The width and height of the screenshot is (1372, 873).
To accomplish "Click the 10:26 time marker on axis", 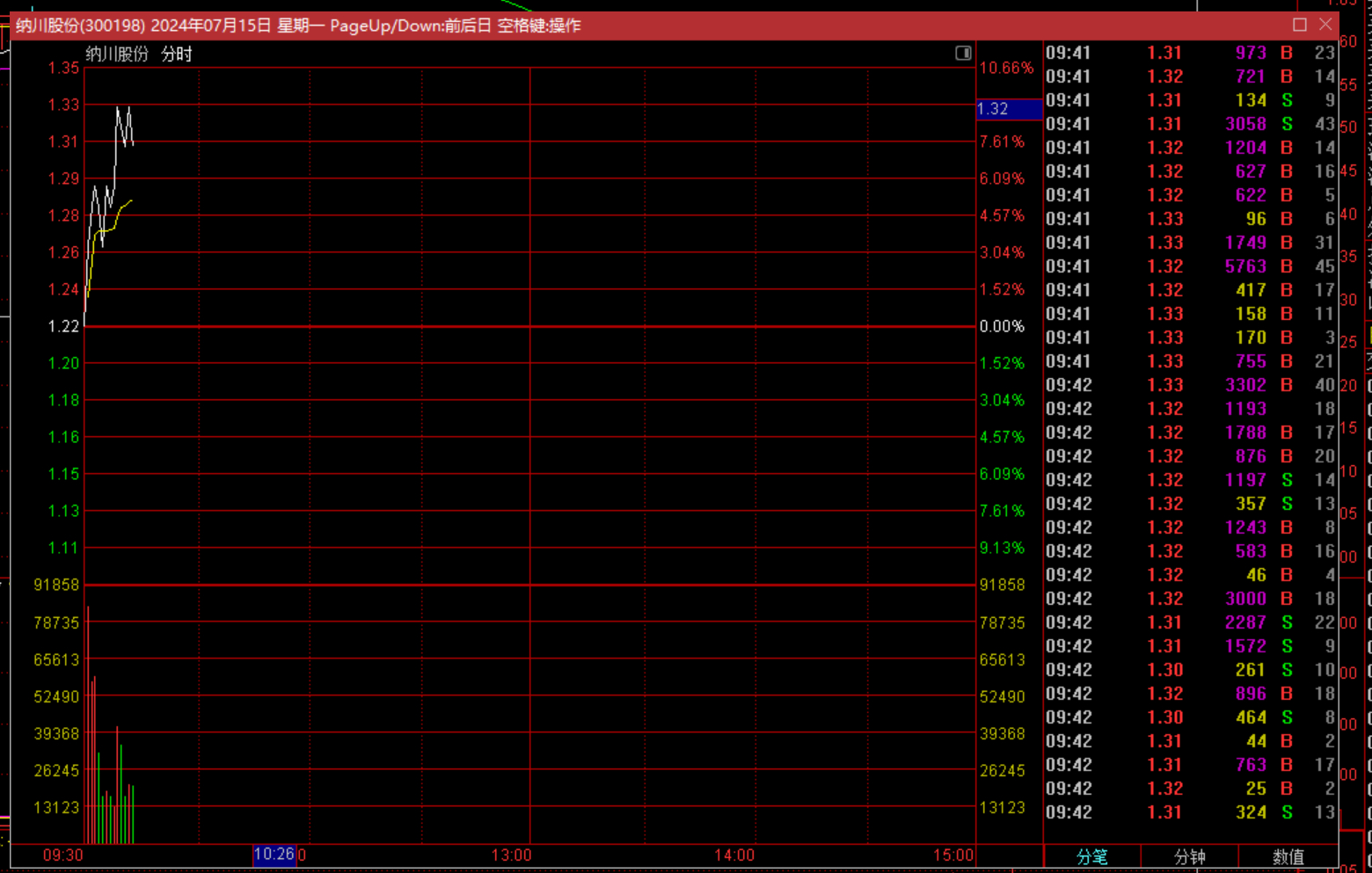I will [x=274, y=855].
